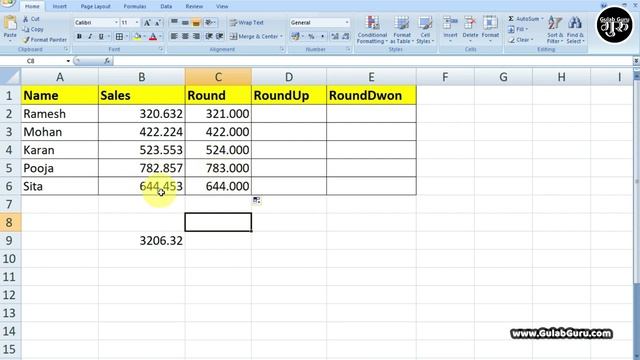Switch to the Data tab

(x=166, y=7)
